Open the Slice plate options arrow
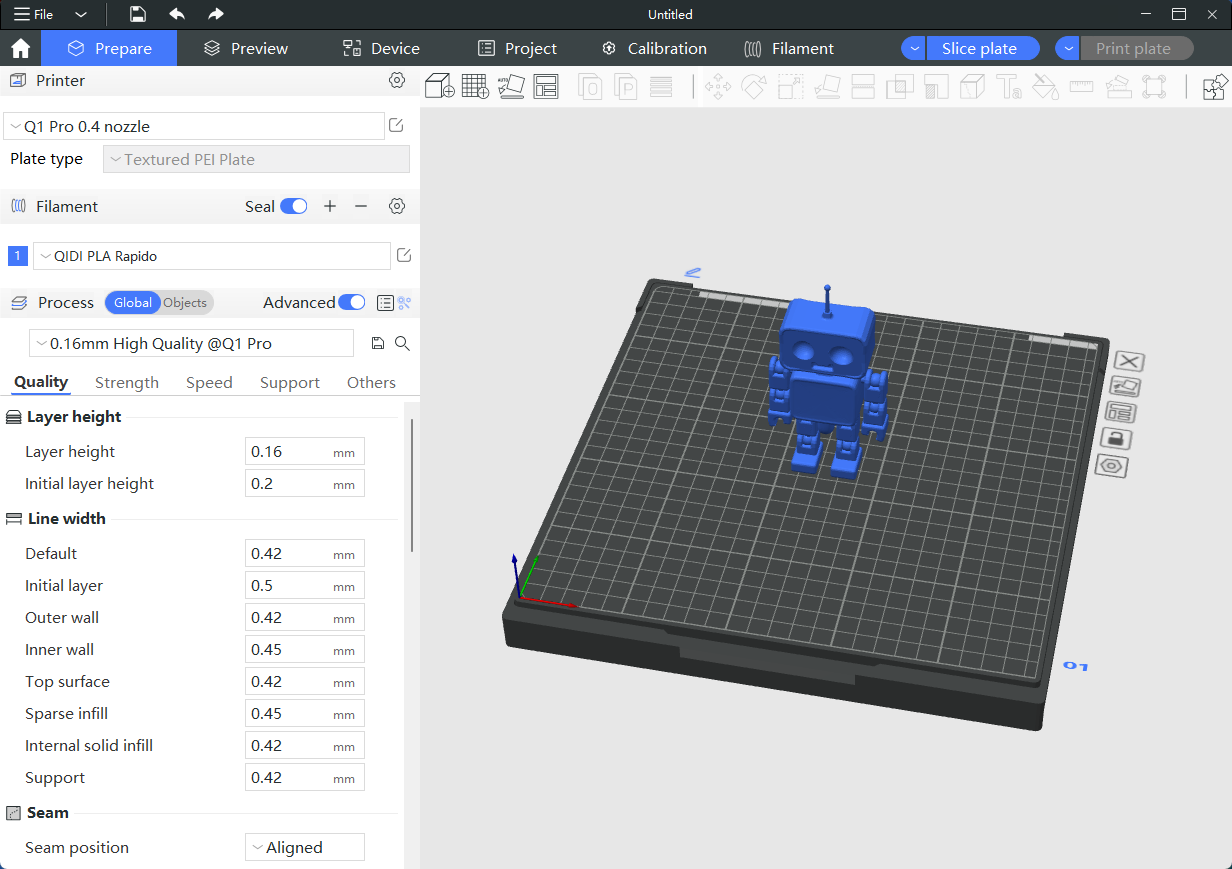1232x869 pixels. [914, 48]
